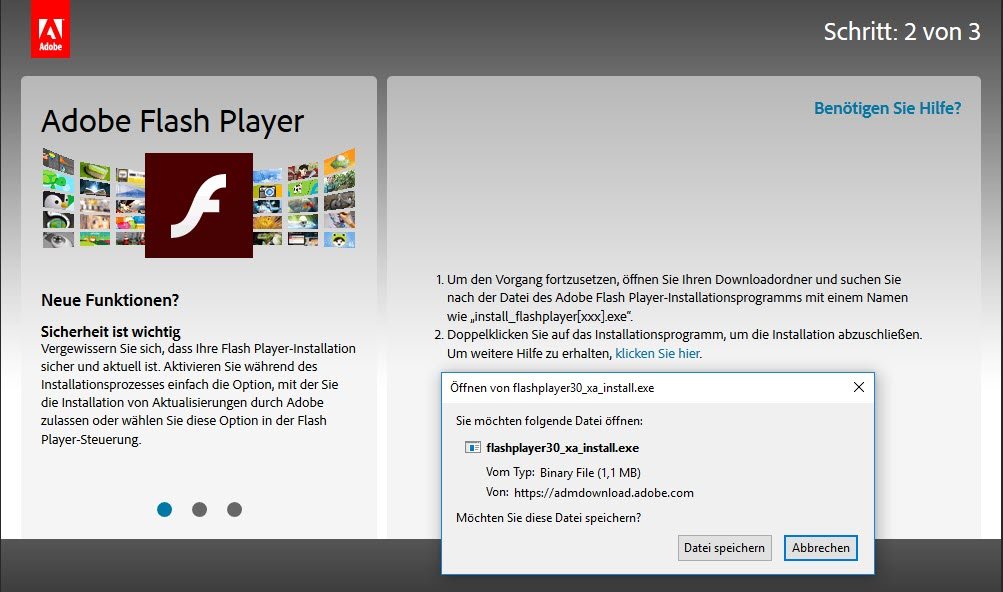Click the 'Sicherheit ist wichtig' subheading
This screenshot has width=1003, height=592.
[111, 332]
